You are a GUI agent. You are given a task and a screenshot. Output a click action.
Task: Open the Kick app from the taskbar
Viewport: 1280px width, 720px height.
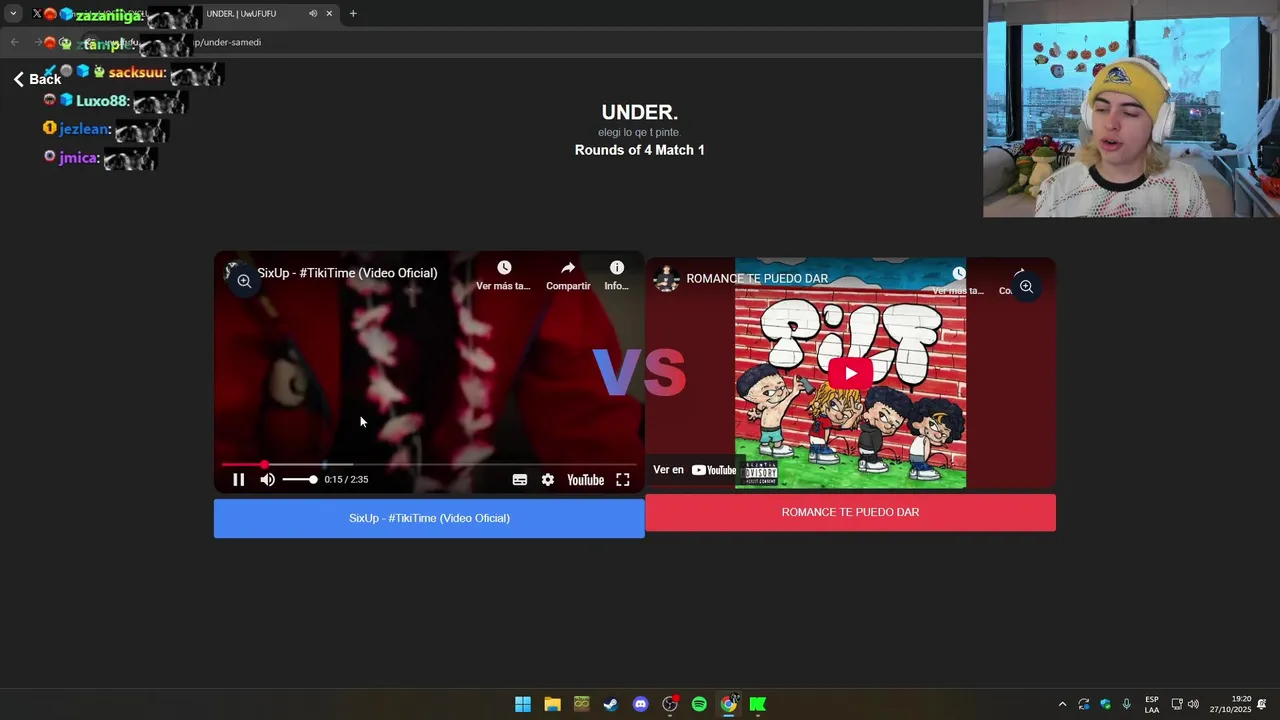pos(758,704)
